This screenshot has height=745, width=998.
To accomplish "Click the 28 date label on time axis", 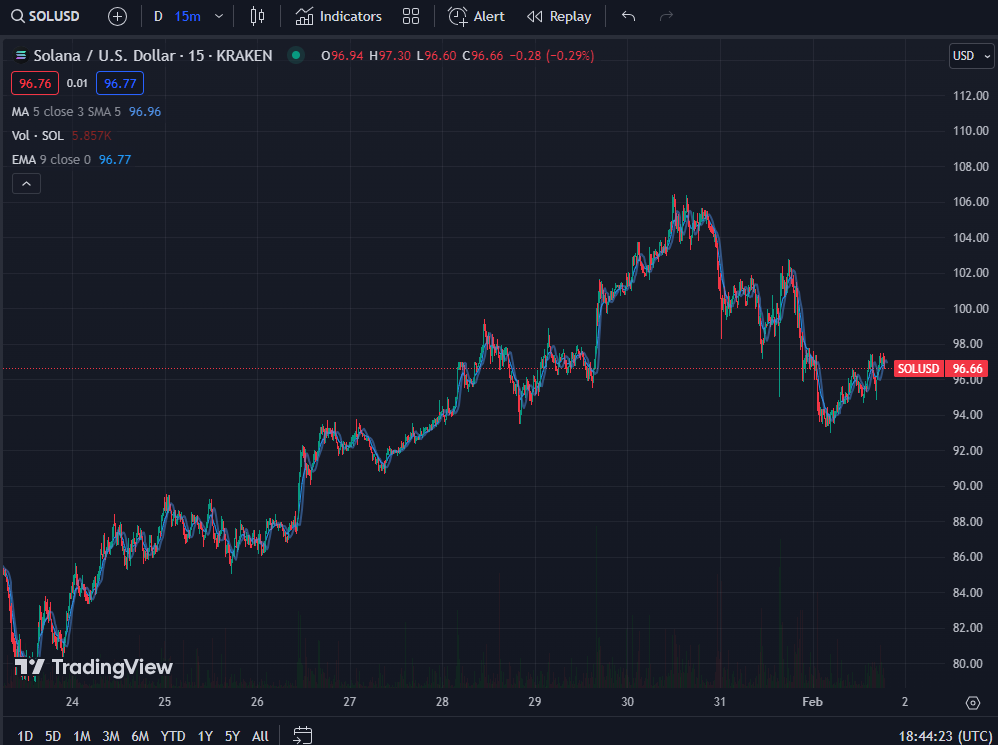I will point(442,702).
